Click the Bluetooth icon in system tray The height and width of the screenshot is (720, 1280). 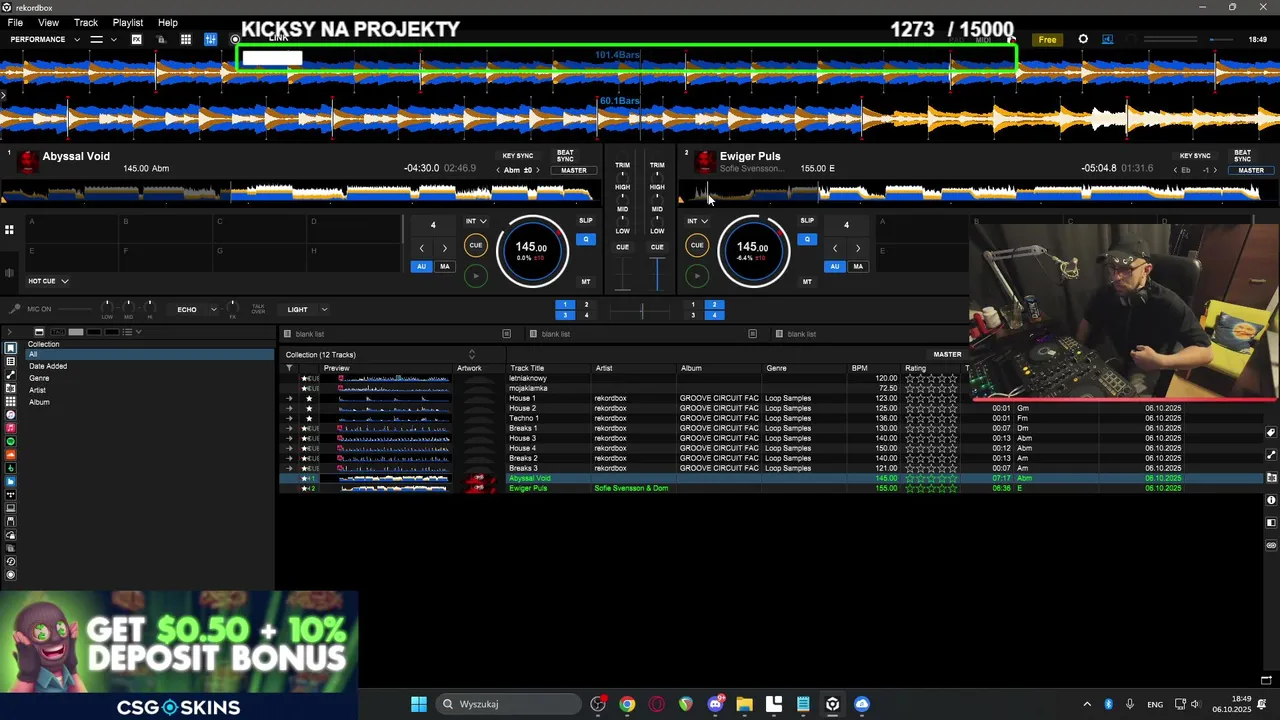(1108, 704)
